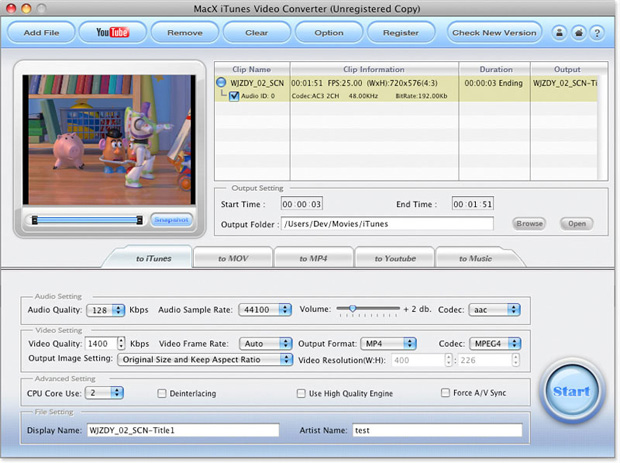Click the Duration column header
620x463 pixels.
[x=496, y=69]
